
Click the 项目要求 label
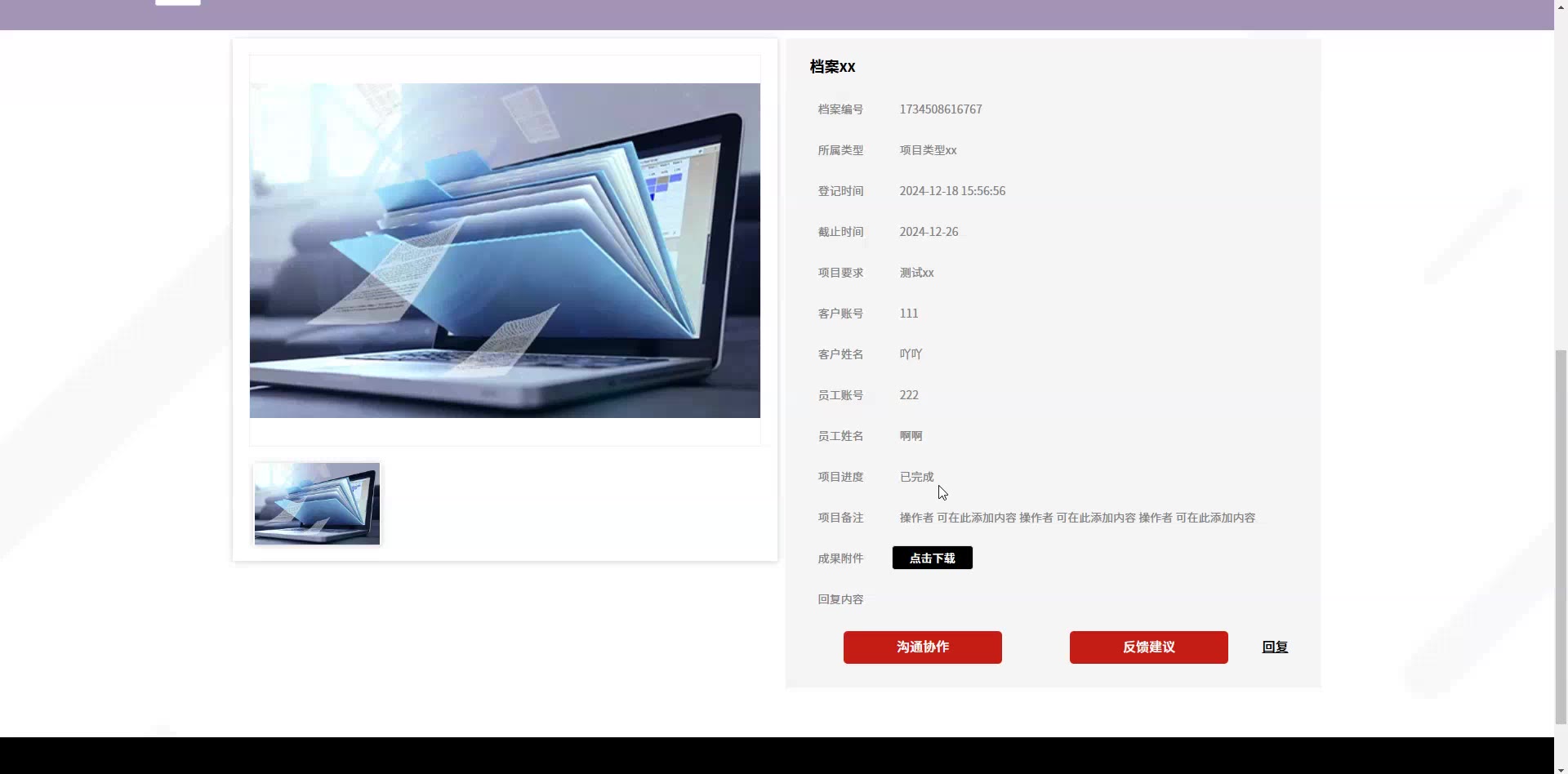pyautogui.click(x=840, y=273)
